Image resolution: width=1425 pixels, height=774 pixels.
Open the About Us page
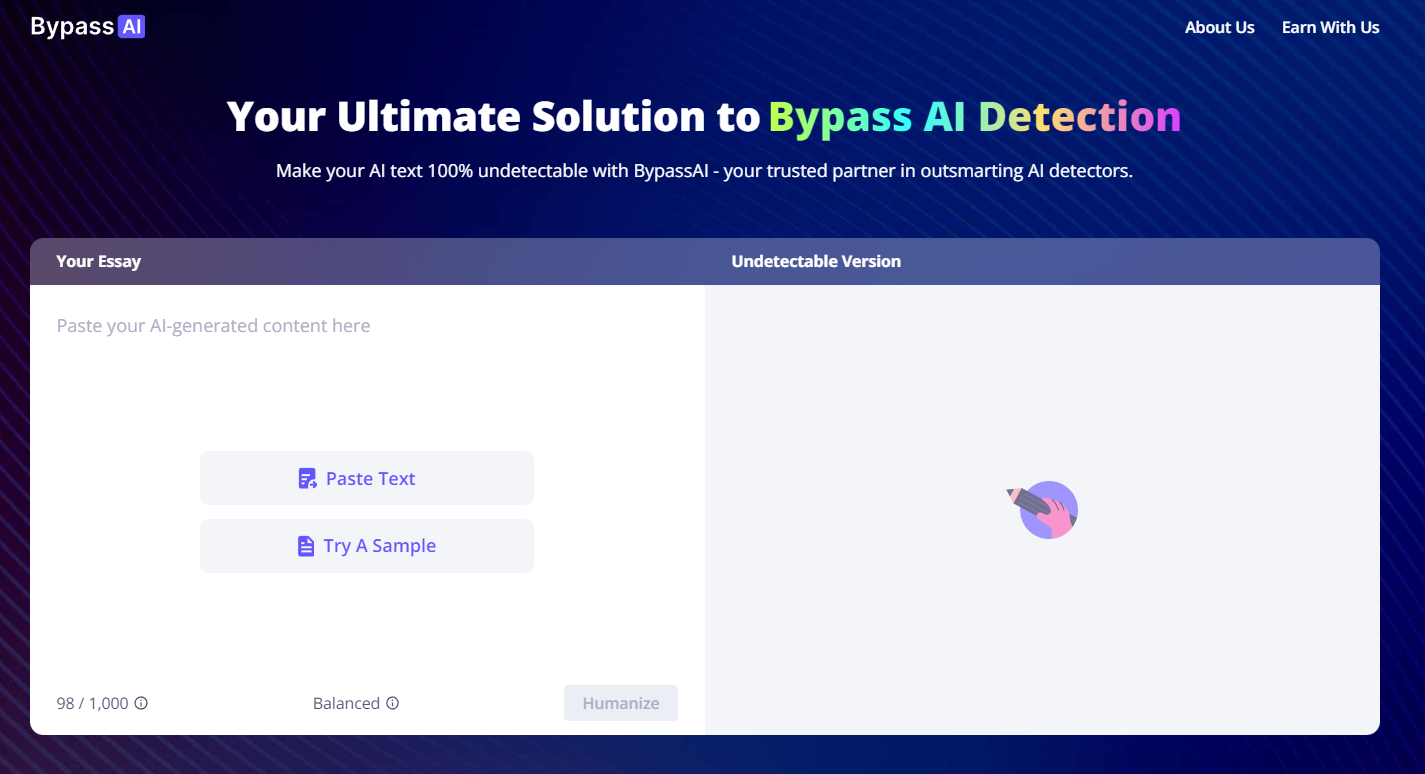click(1219, 28)
